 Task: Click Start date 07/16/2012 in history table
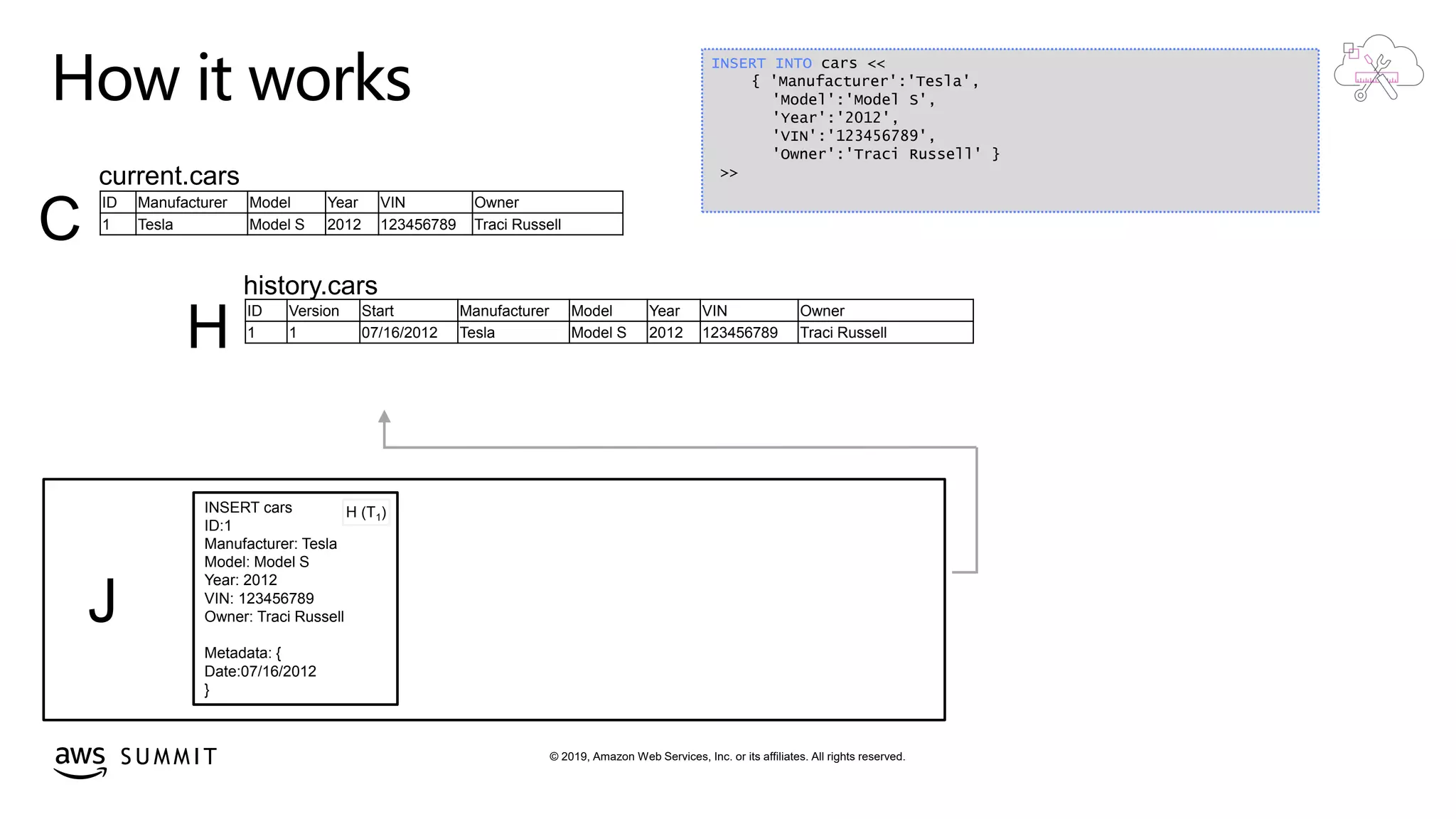point(400,333)
